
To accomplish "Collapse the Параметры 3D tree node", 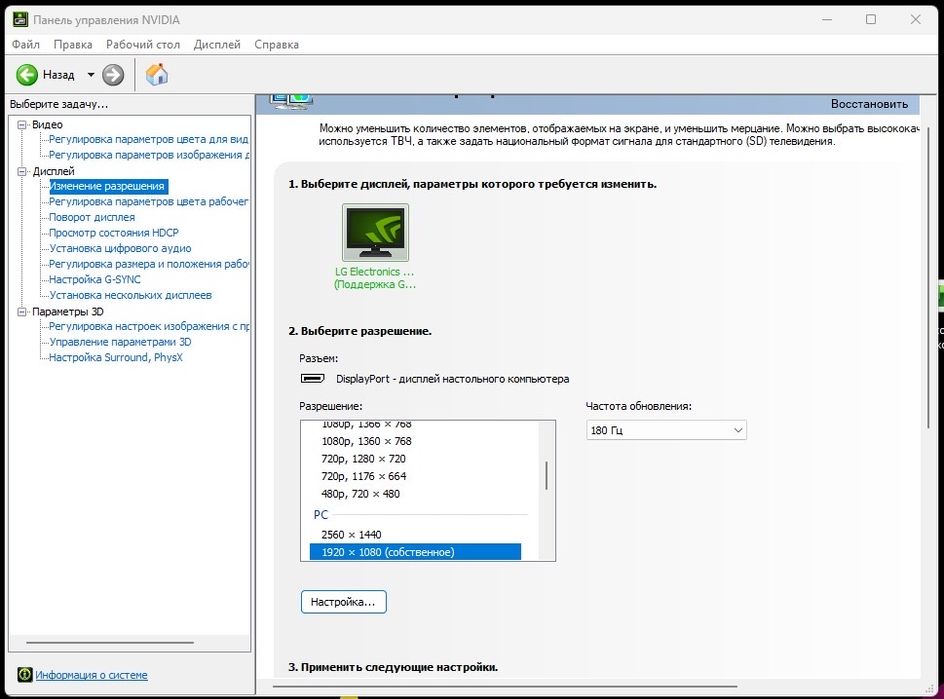I will pos(22,311).
